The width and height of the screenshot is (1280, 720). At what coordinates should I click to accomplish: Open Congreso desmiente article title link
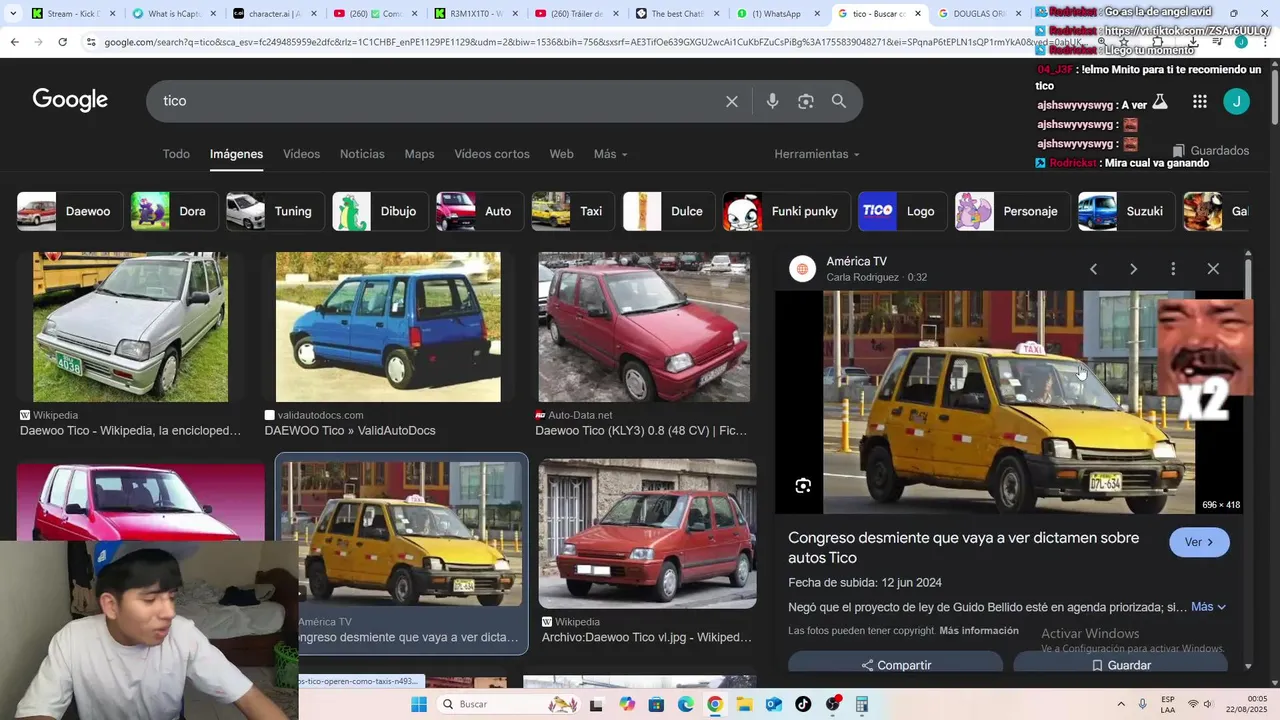click(964, 548)
